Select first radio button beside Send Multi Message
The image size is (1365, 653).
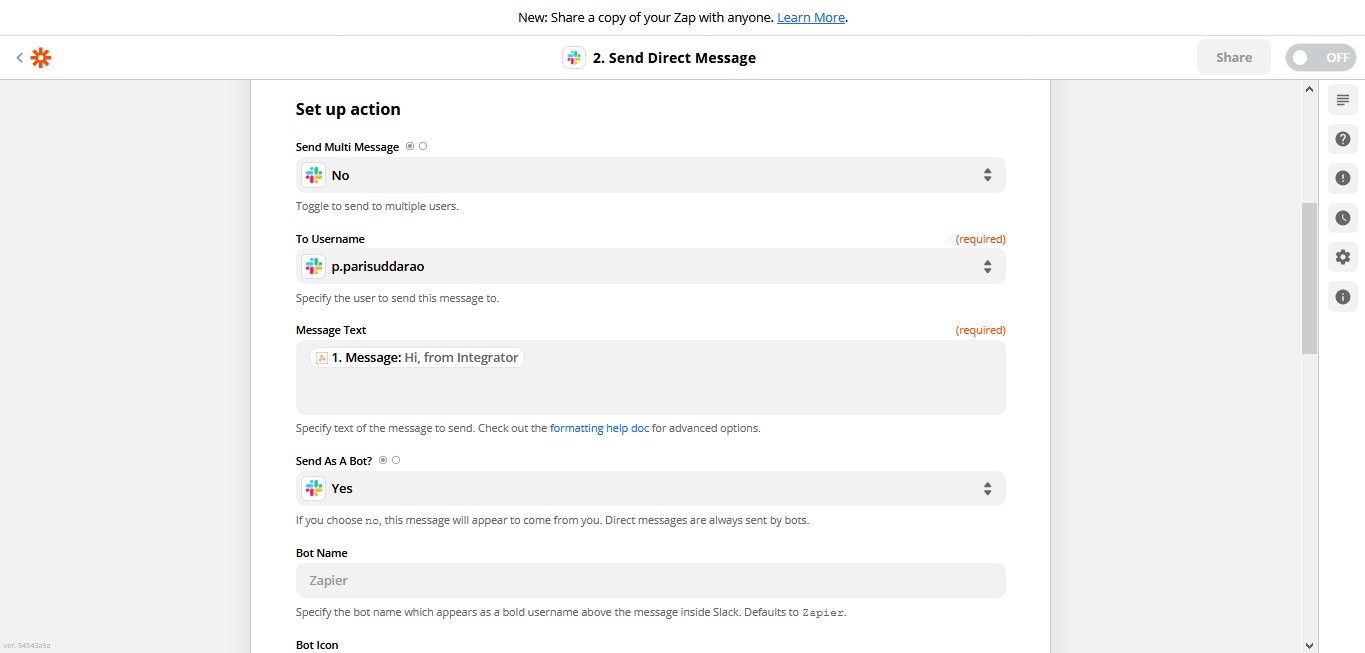coord(410,147)
